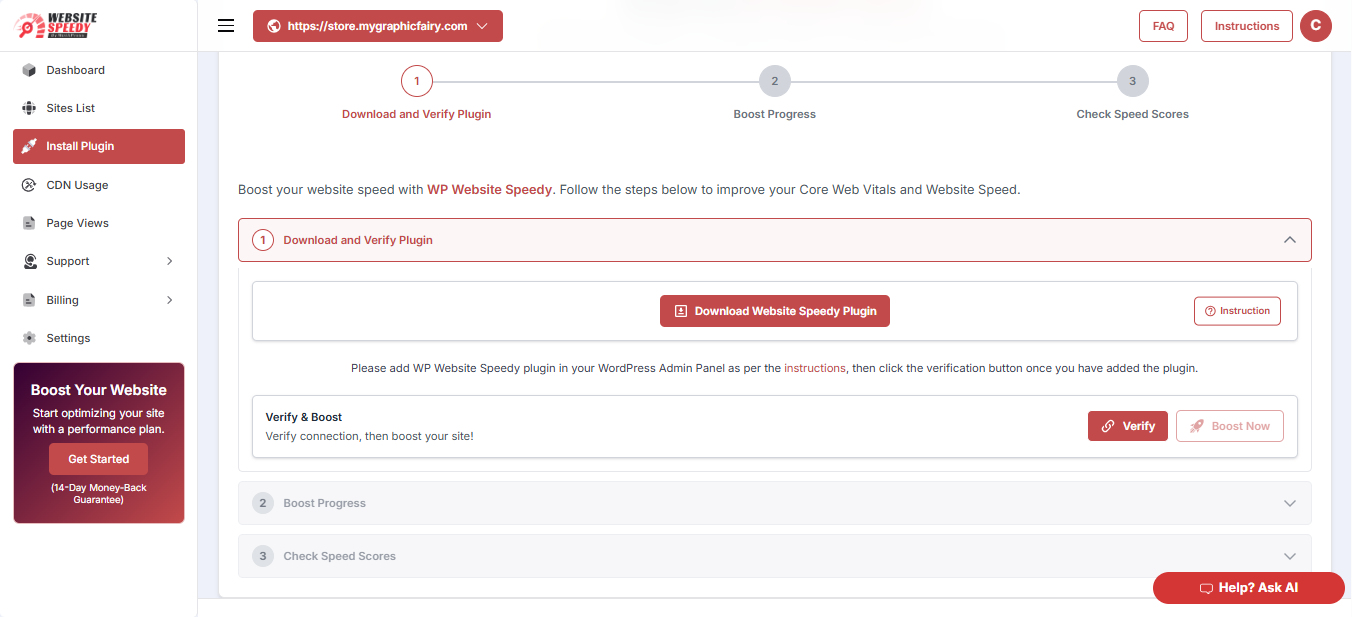The height and width of the screenshot is (617, 1352).
Task: Click the WP Website Speedy link text
Action: (490, 189)
